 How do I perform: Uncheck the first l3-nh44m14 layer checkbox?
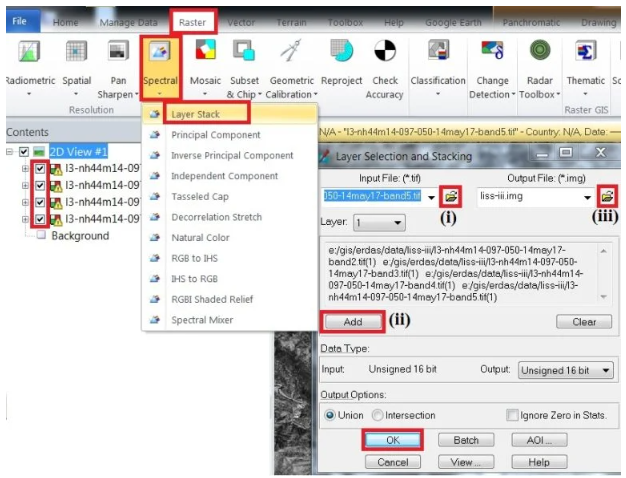click(40, 169)
